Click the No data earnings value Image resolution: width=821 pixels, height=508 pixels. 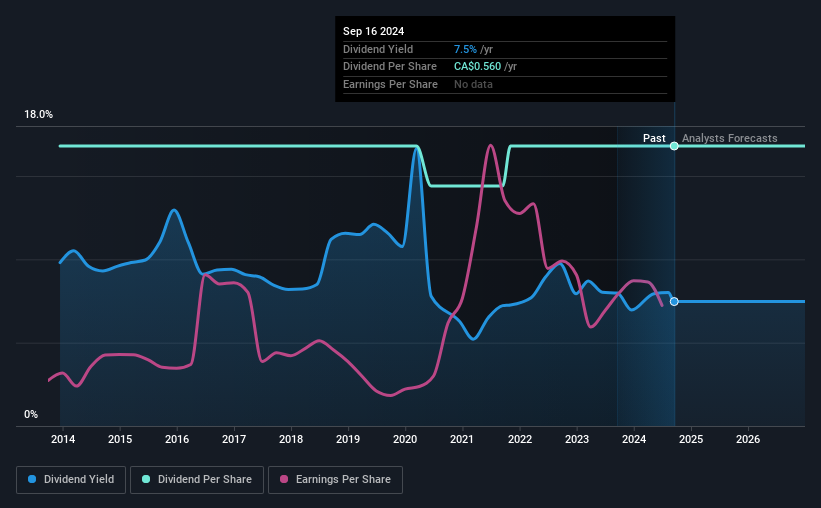coord(473,84)
